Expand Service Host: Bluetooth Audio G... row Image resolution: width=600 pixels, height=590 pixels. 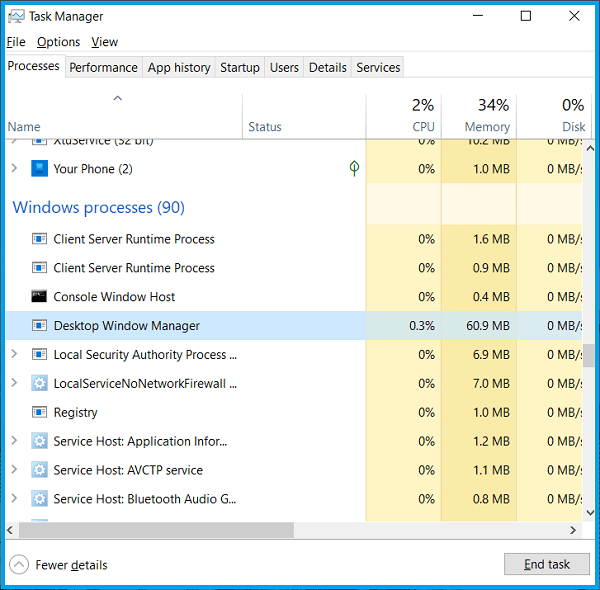click(x=14, y=498)
